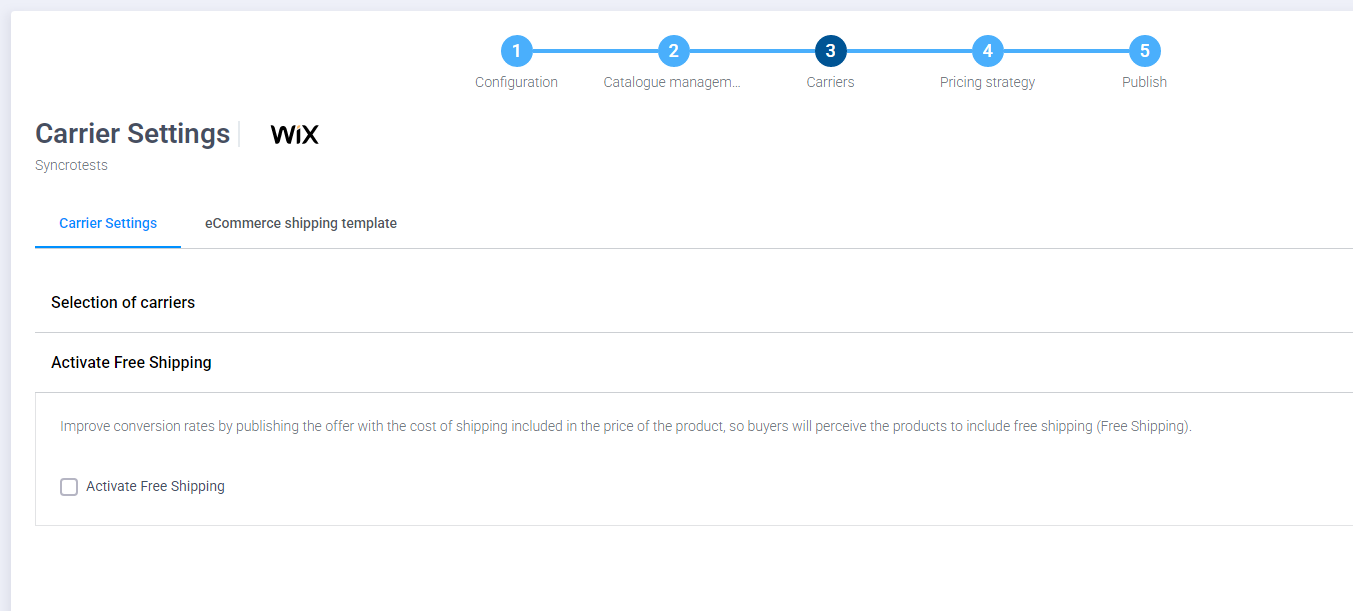
Task: Click the Wix logo
Action: click(x=294, y=134)
